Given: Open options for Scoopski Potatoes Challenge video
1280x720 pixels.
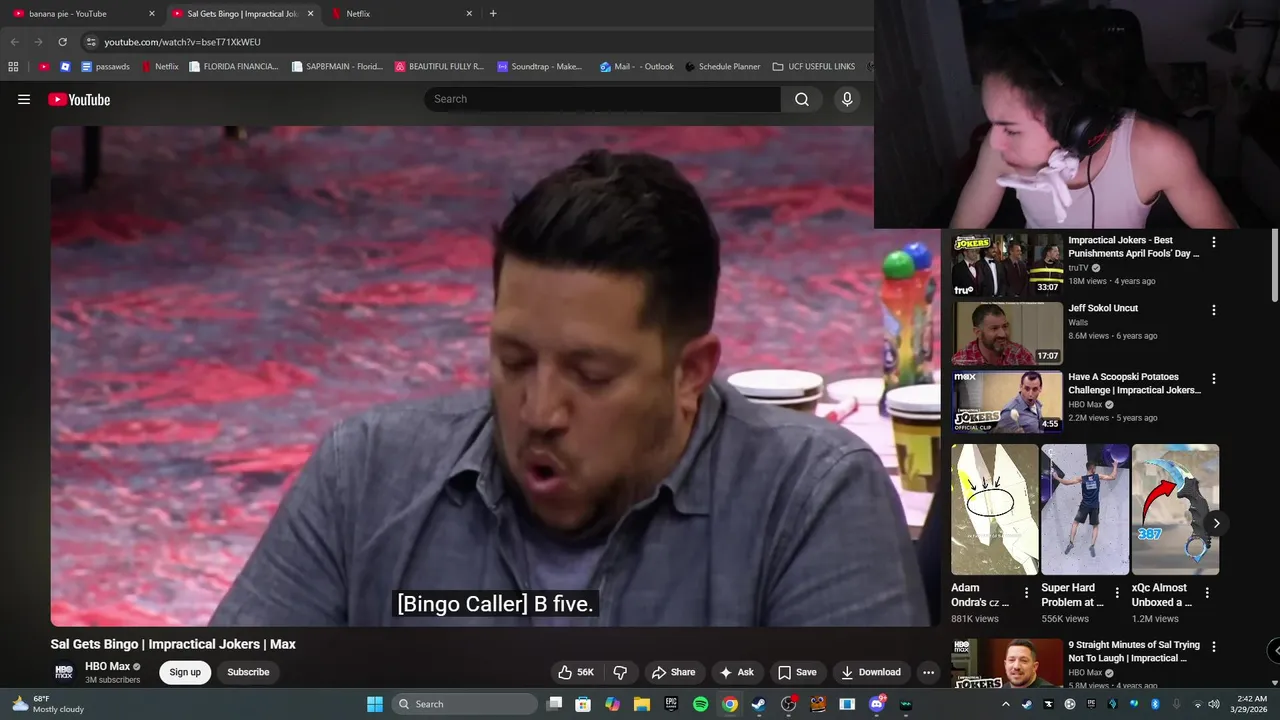Looking at the screenshot, I should 1214,379.
